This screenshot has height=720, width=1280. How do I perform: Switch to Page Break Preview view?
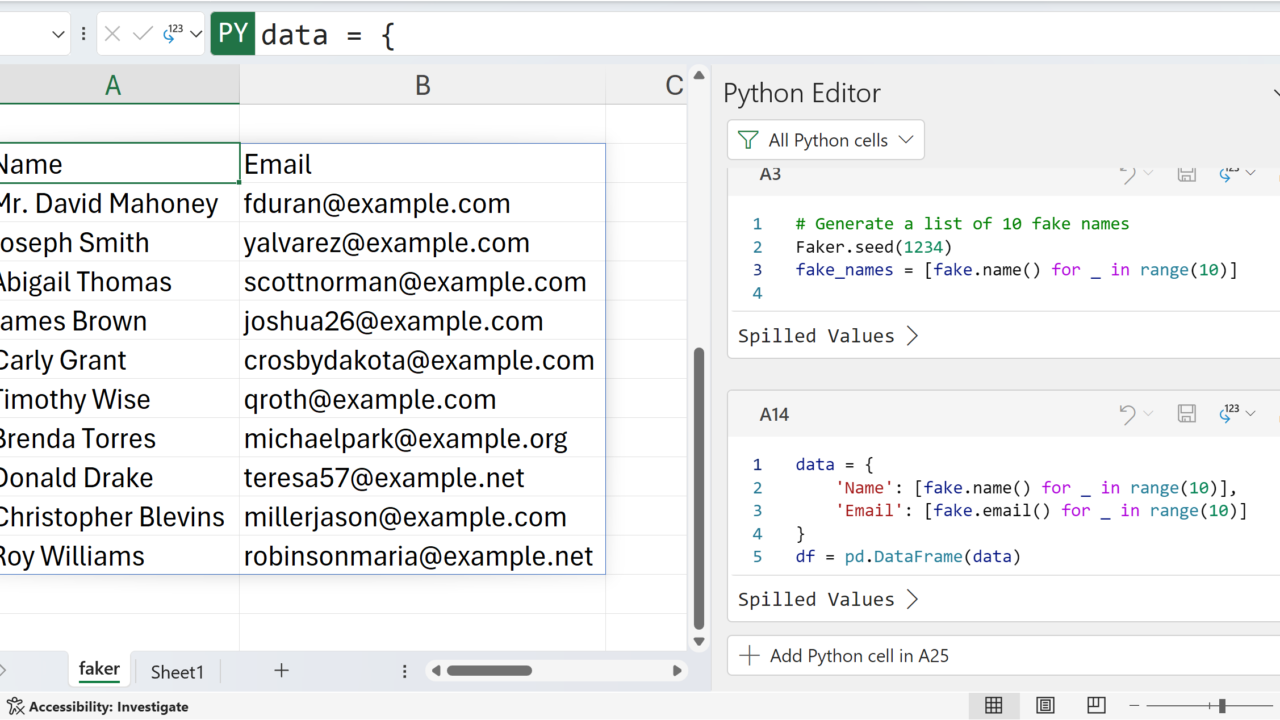tap(1096, 706)
